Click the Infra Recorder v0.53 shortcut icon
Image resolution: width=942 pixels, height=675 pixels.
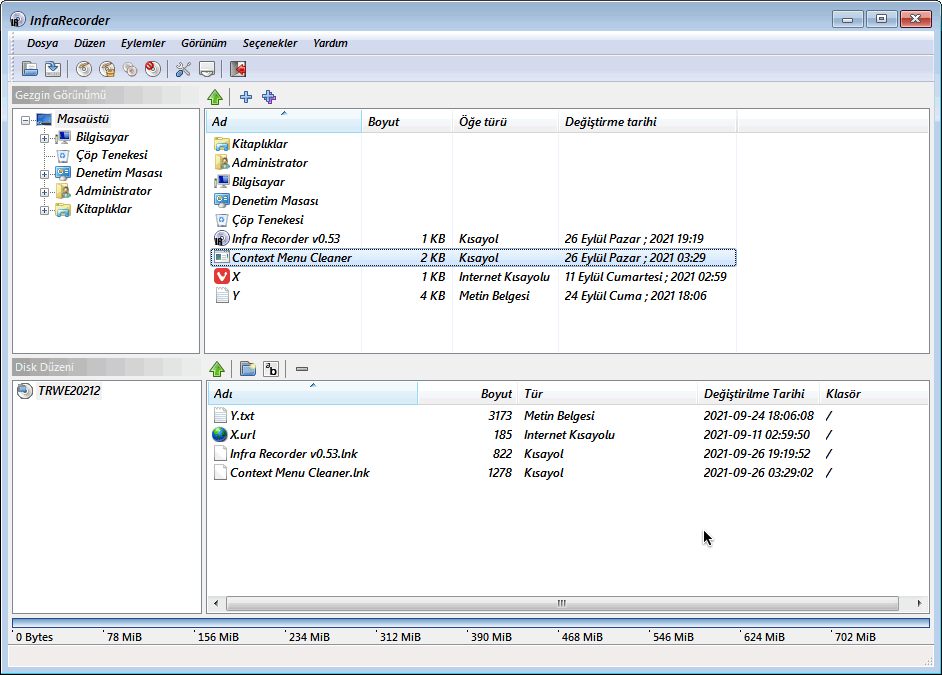click(x=222, y=239)
